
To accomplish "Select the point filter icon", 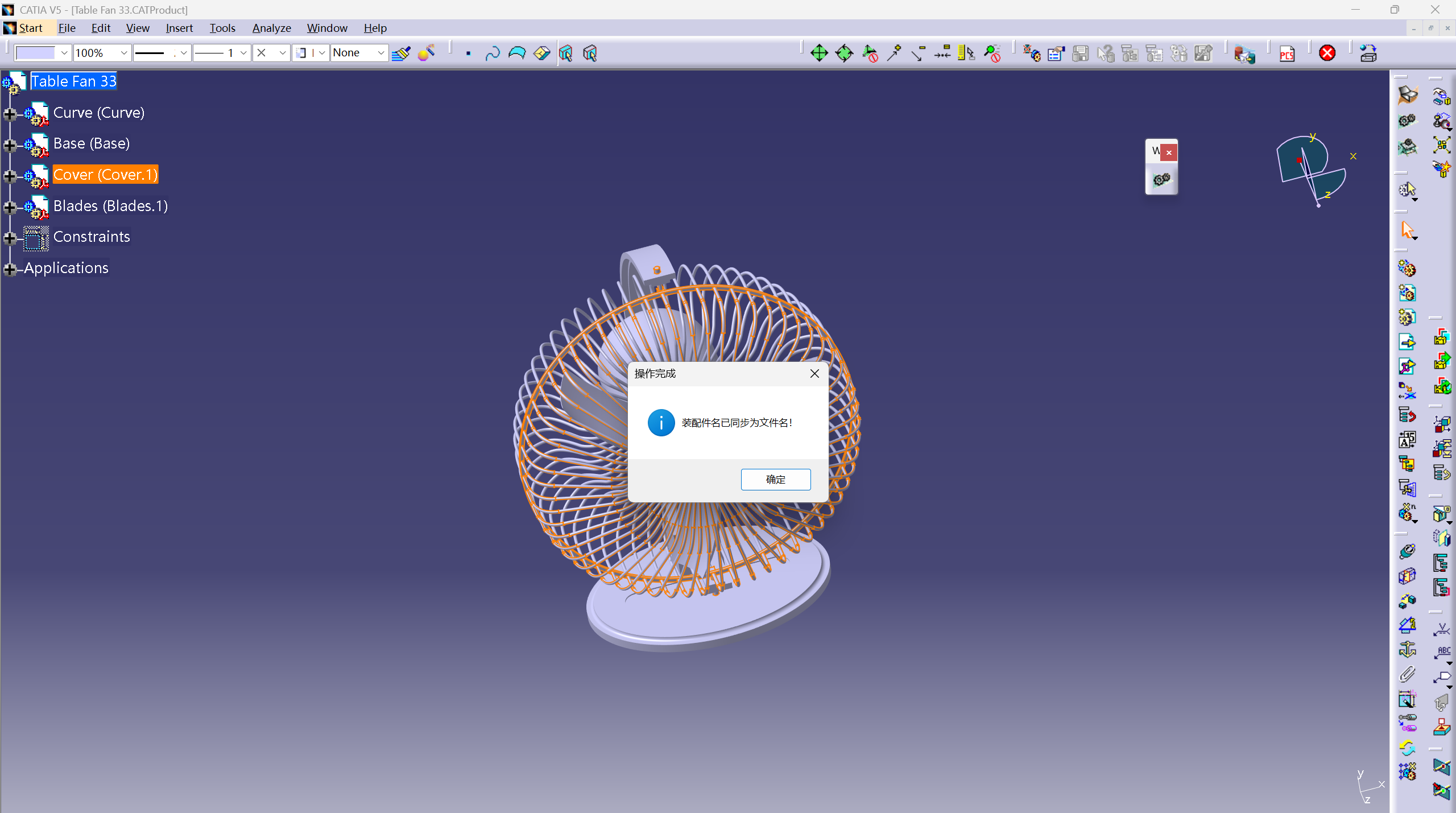I will (468, 53).
